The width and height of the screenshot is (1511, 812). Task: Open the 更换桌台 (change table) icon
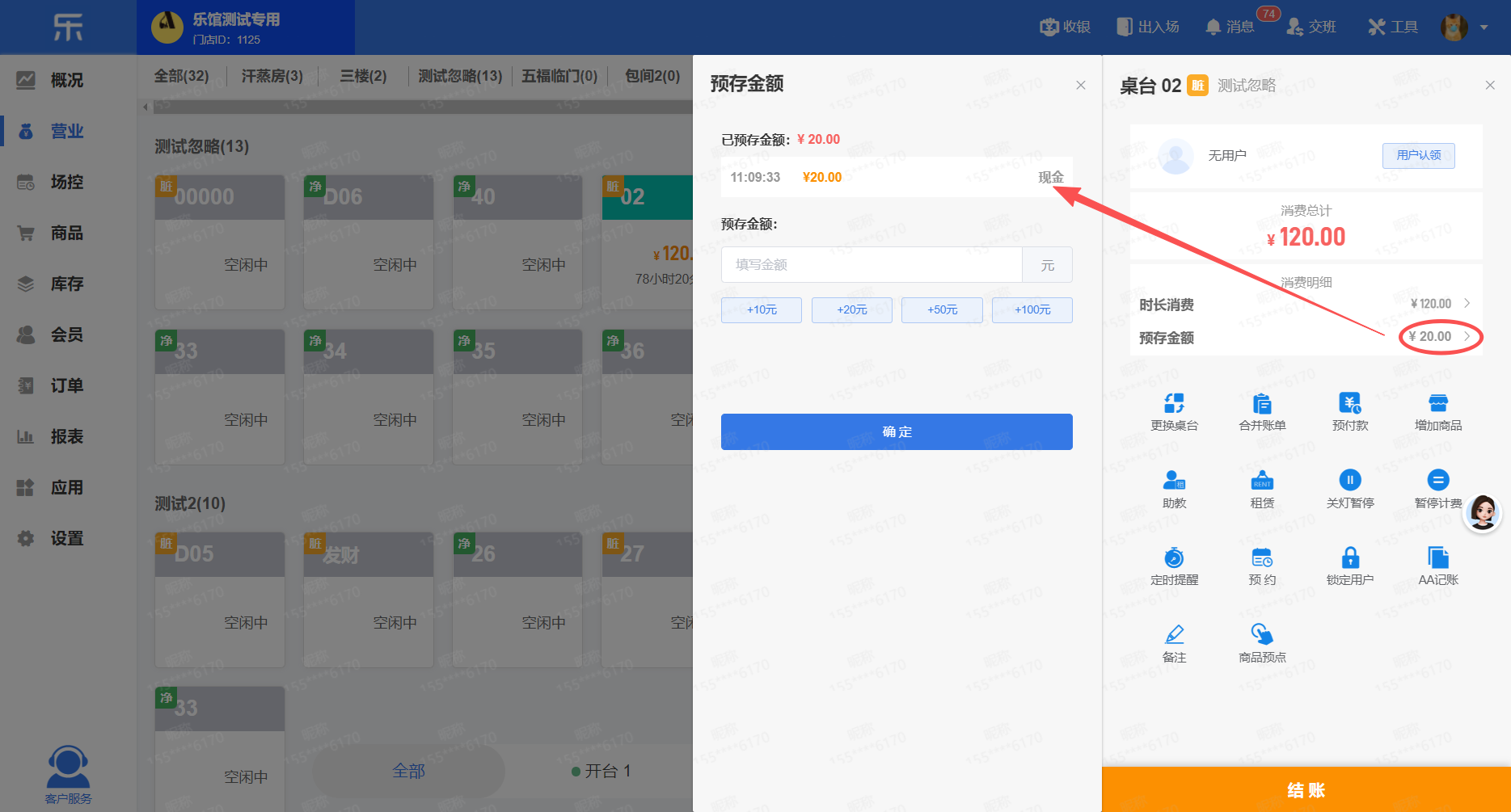pos(1174,403)
